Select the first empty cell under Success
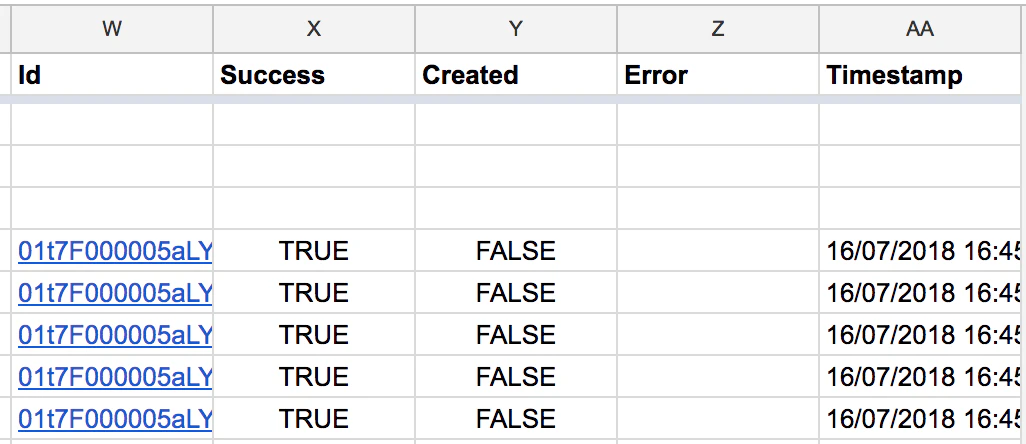 [x=314, y=124]
